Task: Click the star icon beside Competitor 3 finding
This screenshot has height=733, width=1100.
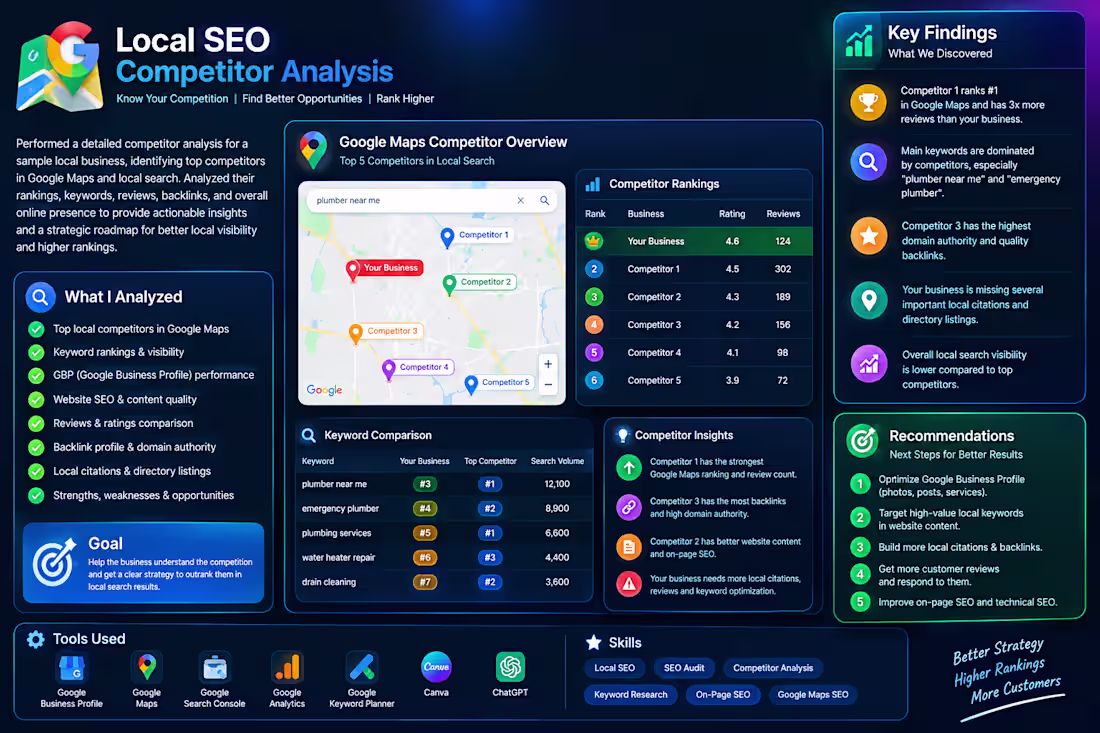Action: coord(868,236)
